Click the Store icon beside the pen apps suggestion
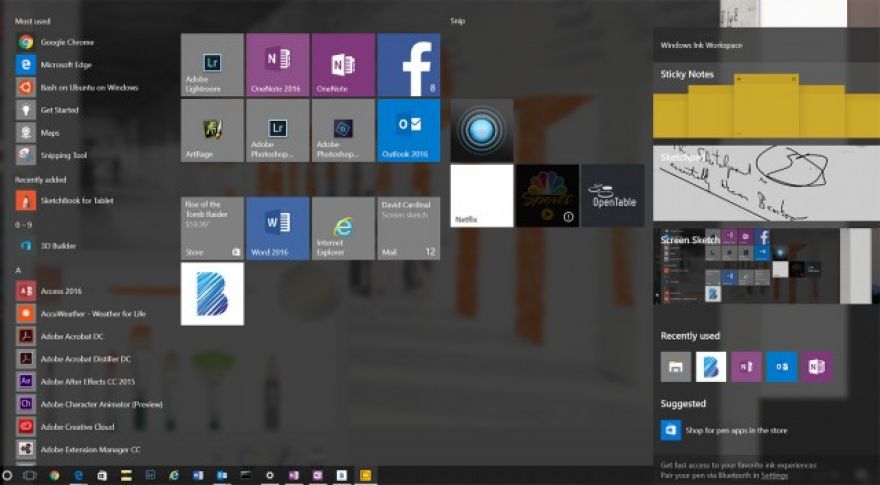 pos(671,430)
